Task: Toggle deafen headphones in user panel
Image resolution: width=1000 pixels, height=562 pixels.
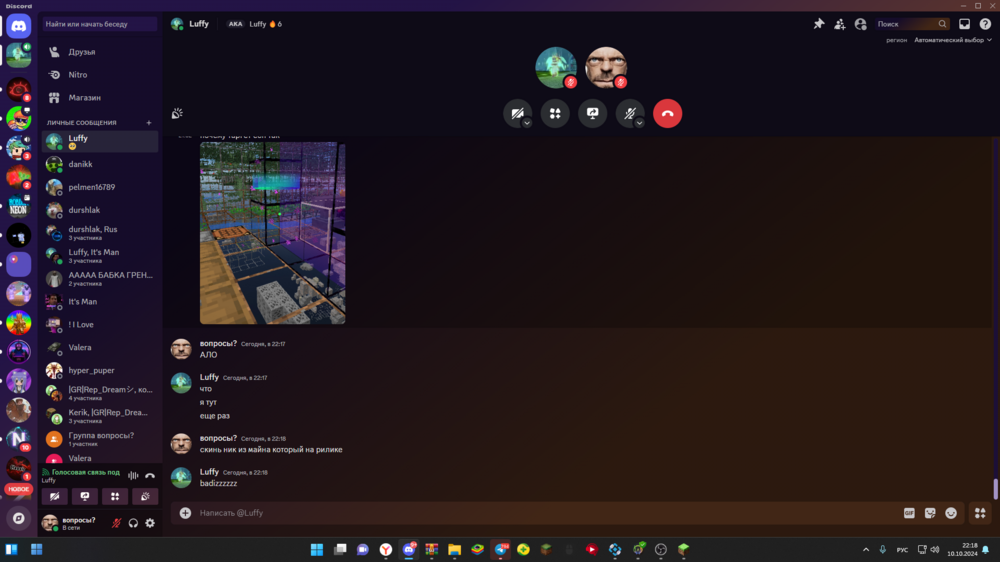Action: (x=133, y=523)
